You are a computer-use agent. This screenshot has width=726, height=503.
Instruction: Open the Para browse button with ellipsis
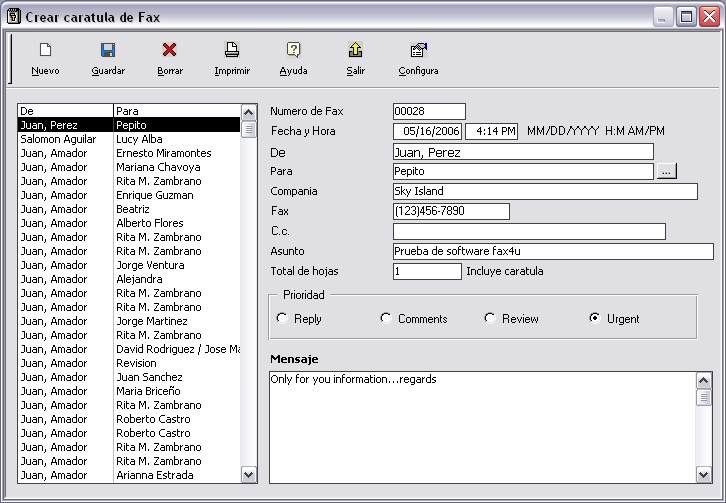tap(666, 171)
